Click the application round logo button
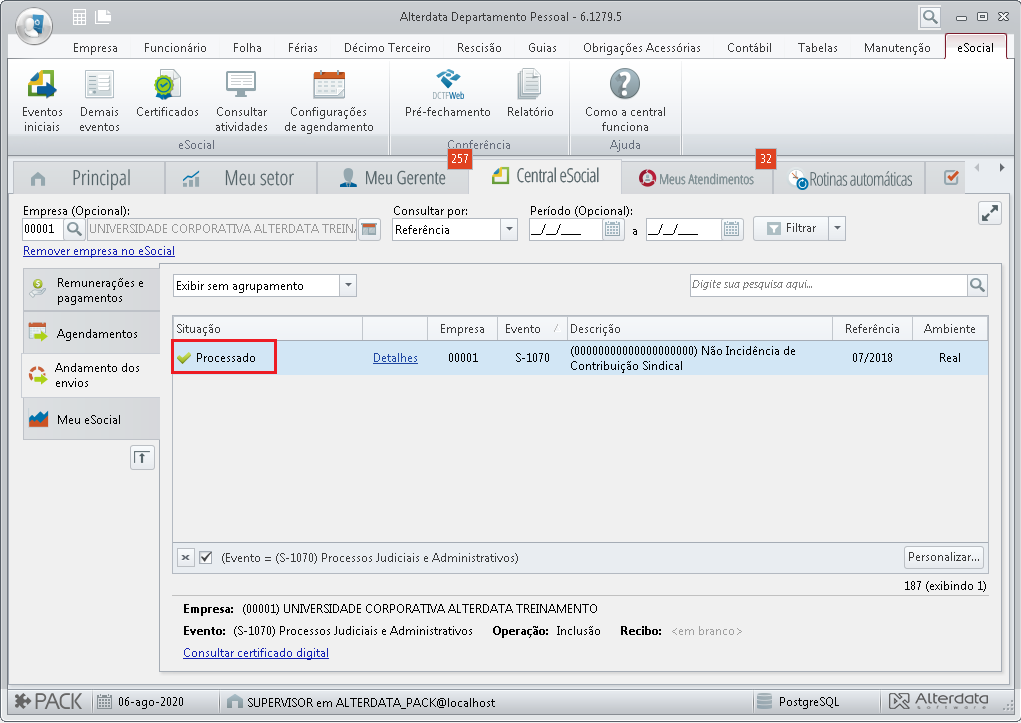Viewport: 1021px width, 723px height. point(34,25)
